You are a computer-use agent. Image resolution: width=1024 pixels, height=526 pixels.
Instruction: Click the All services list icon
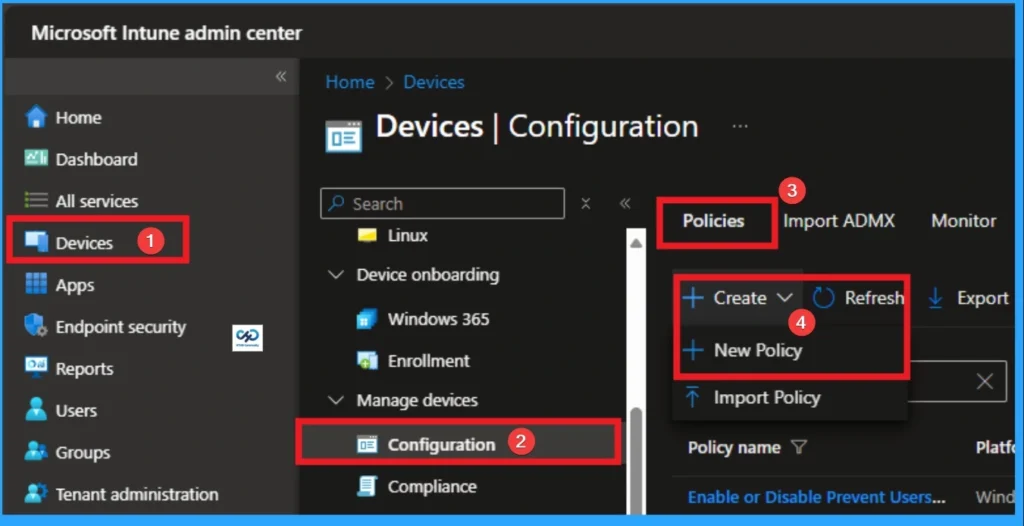[36, 201]
